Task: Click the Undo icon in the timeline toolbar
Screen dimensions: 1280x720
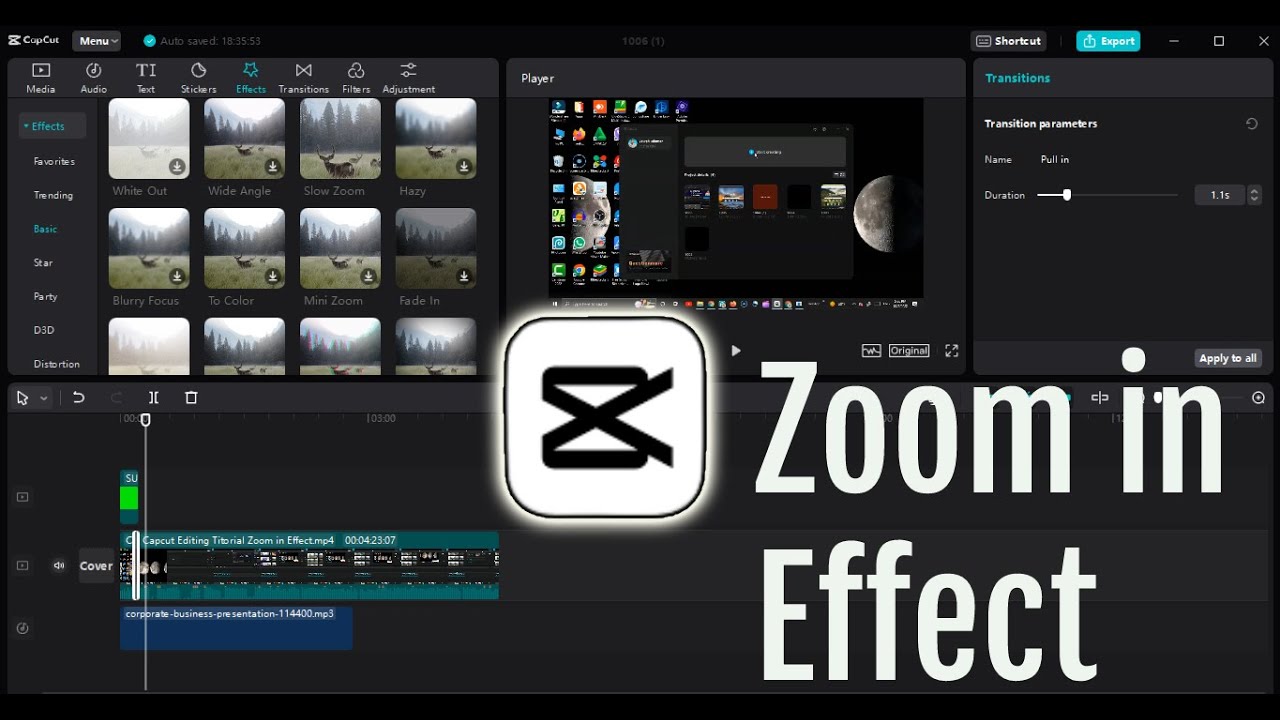Action: [79, 397]
